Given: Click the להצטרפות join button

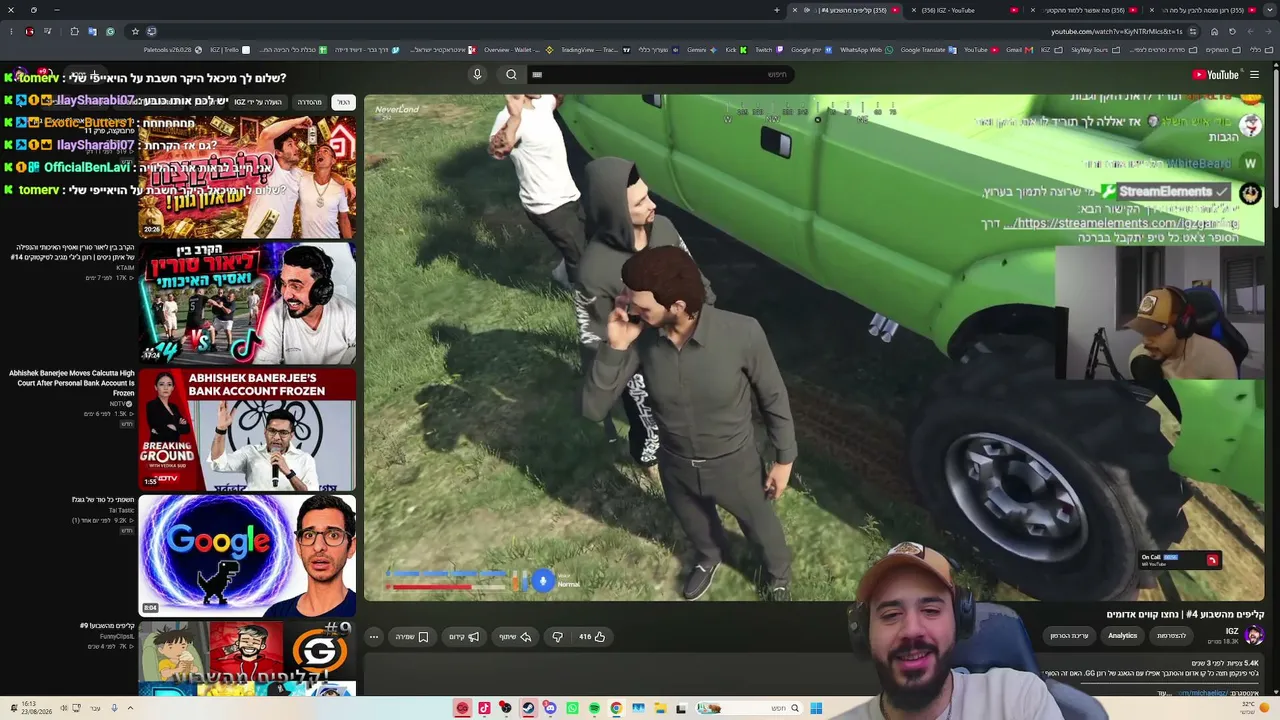Looking at the screenshot, I should pyautogui.click(x=1172, y=635).
